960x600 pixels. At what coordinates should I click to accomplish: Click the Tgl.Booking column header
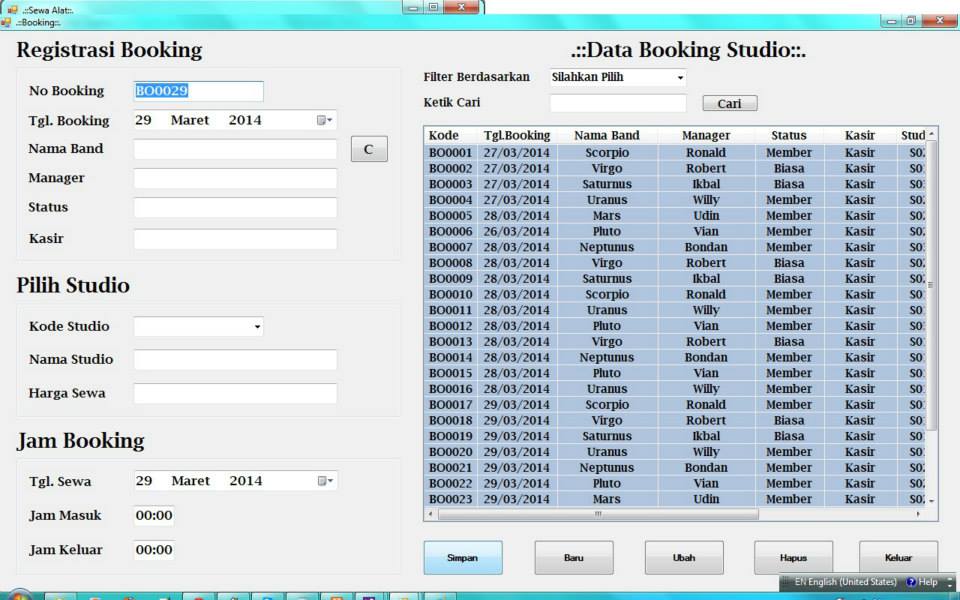tap(517, 135)
